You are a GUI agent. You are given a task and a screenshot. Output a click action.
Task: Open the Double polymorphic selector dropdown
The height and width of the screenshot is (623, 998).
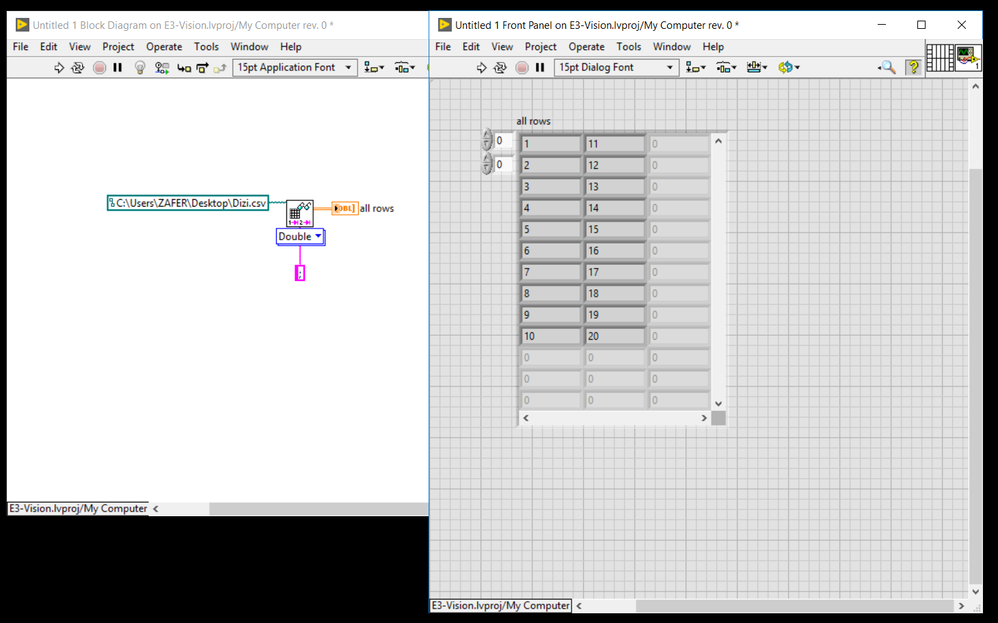point(300,237)
